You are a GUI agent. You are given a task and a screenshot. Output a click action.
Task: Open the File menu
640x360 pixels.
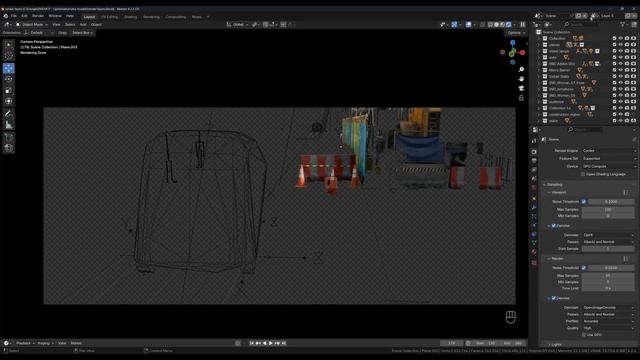14,16
